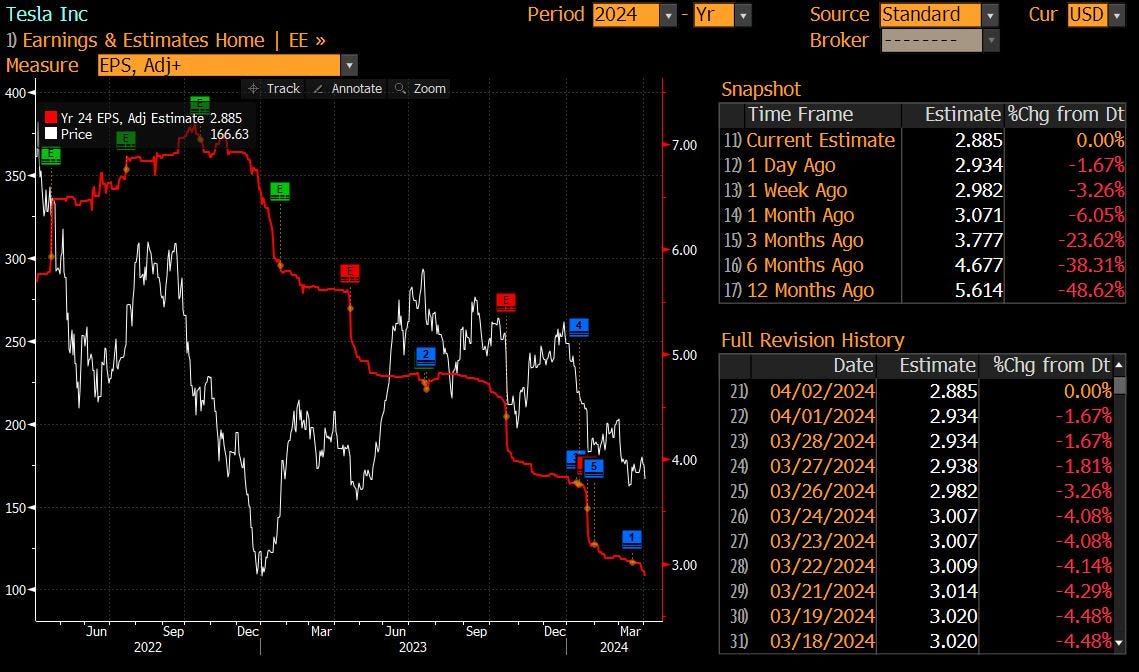Click the 03/23/2024 revision date
Image resolution: width=1139 pixels, height=672 pixels.
click(x=822, y=541)
